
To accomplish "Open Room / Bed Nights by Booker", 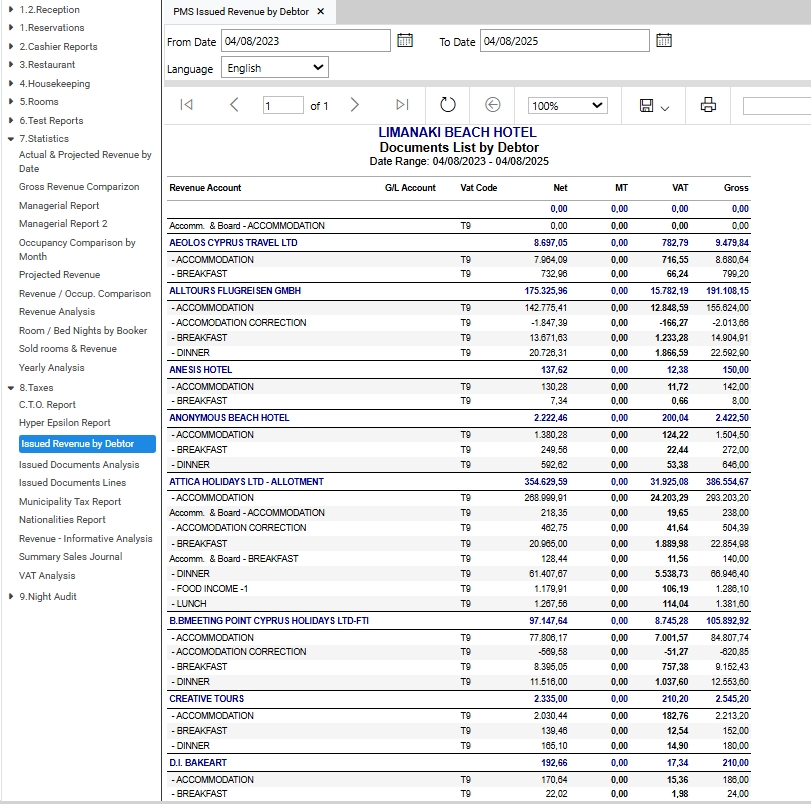I will tap(83, 330).
